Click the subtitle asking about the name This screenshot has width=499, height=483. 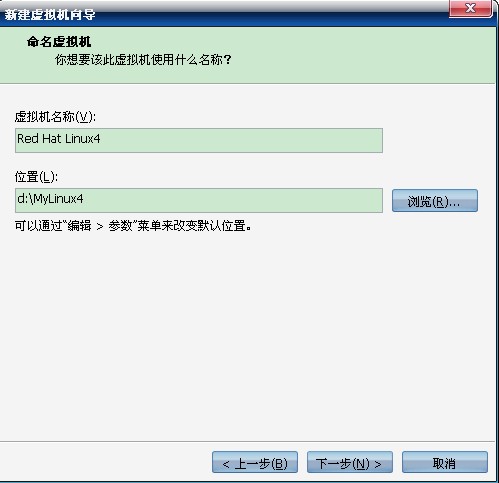pos(143,60)
